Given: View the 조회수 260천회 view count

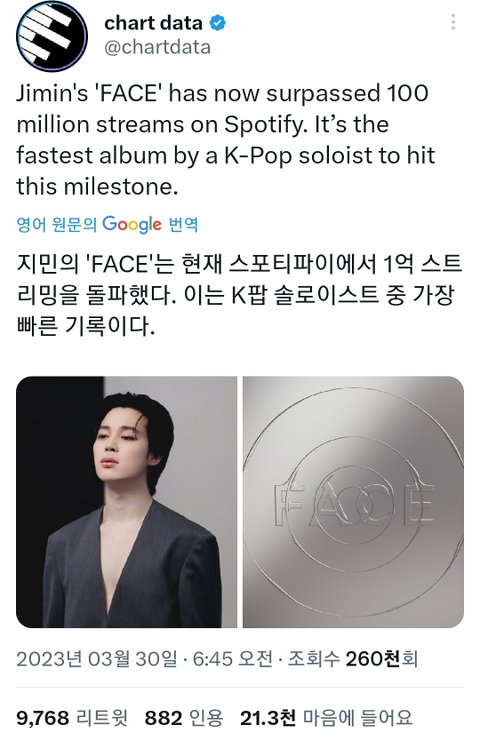Looking at the screenshot, I should click(x=353, y=658).
